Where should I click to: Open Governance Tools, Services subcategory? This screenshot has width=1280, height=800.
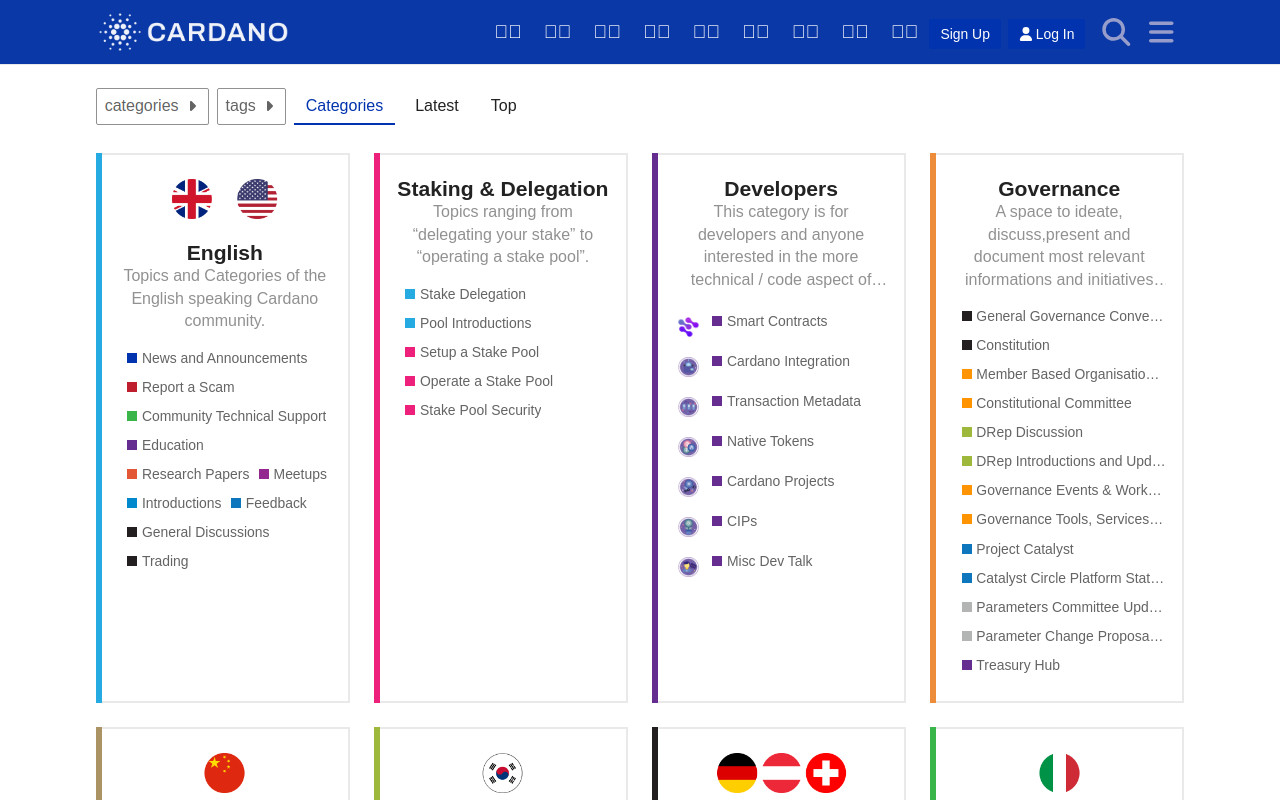coord(1063,519)
